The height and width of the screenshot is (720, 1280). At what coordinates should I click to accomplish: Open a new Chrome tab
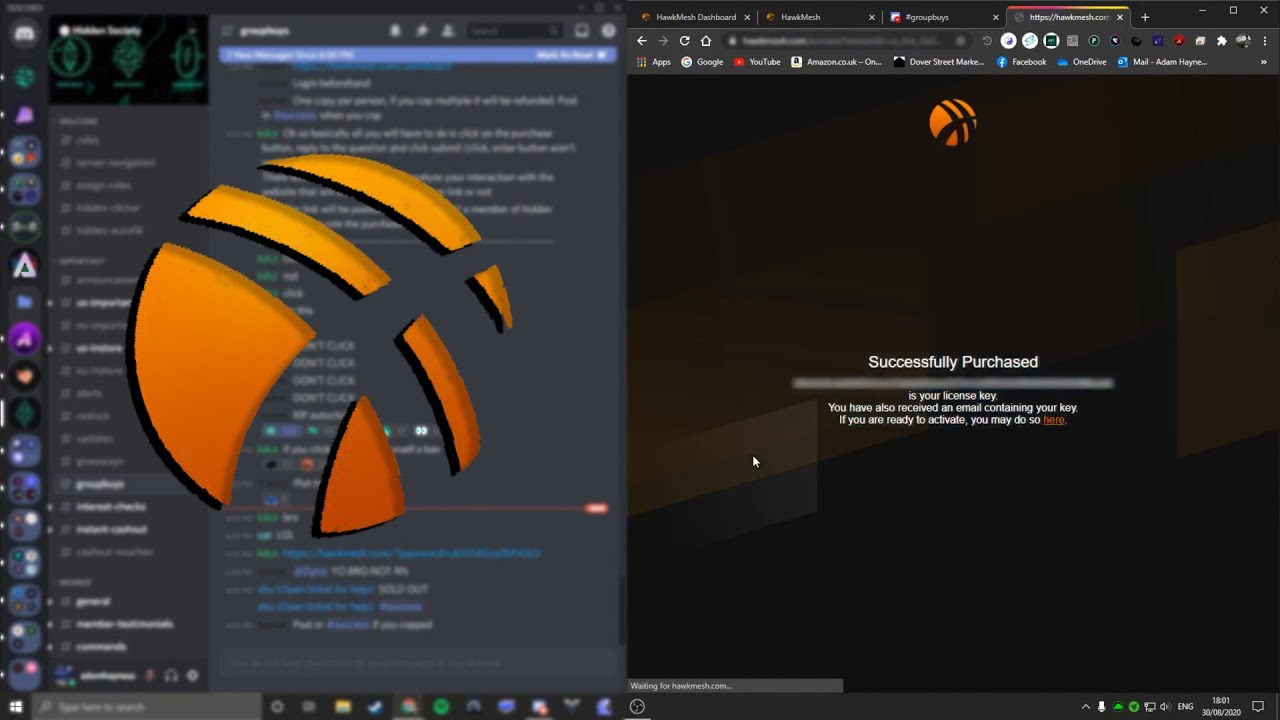coord(1145,17)
